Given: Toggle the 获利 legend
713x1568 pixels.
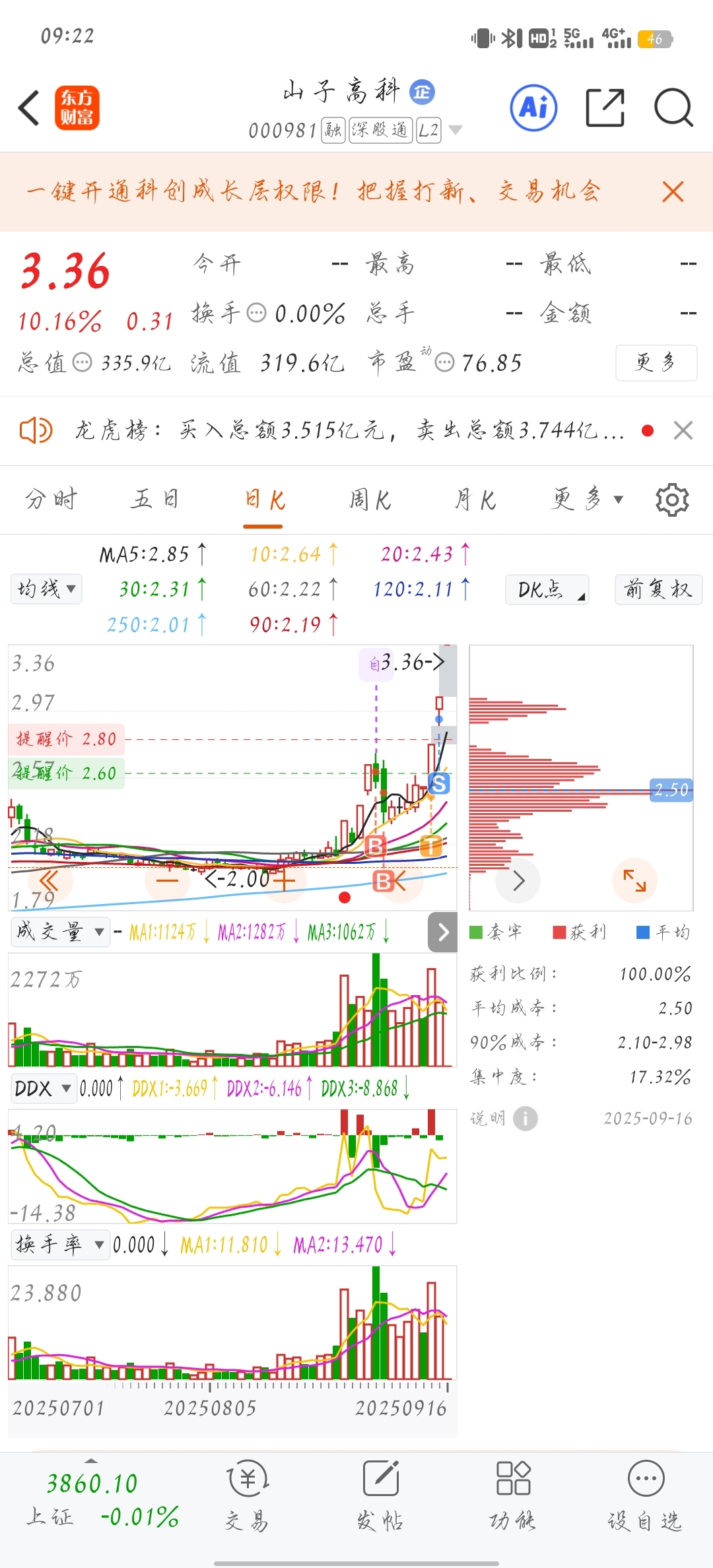Looking at the screenshot, I should click(x=580, y=932).
